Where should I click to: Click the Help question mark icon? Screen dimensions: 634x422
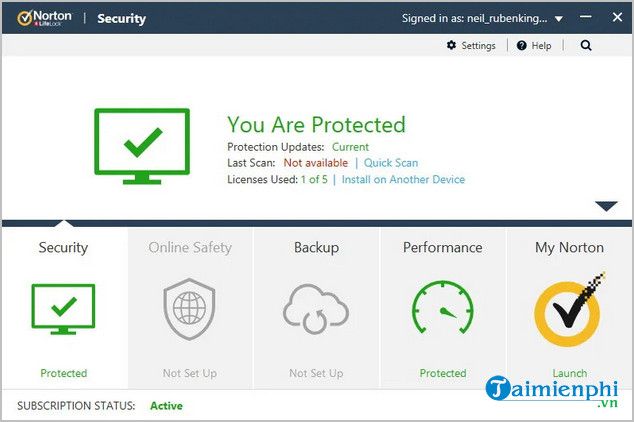click(522, 46)
